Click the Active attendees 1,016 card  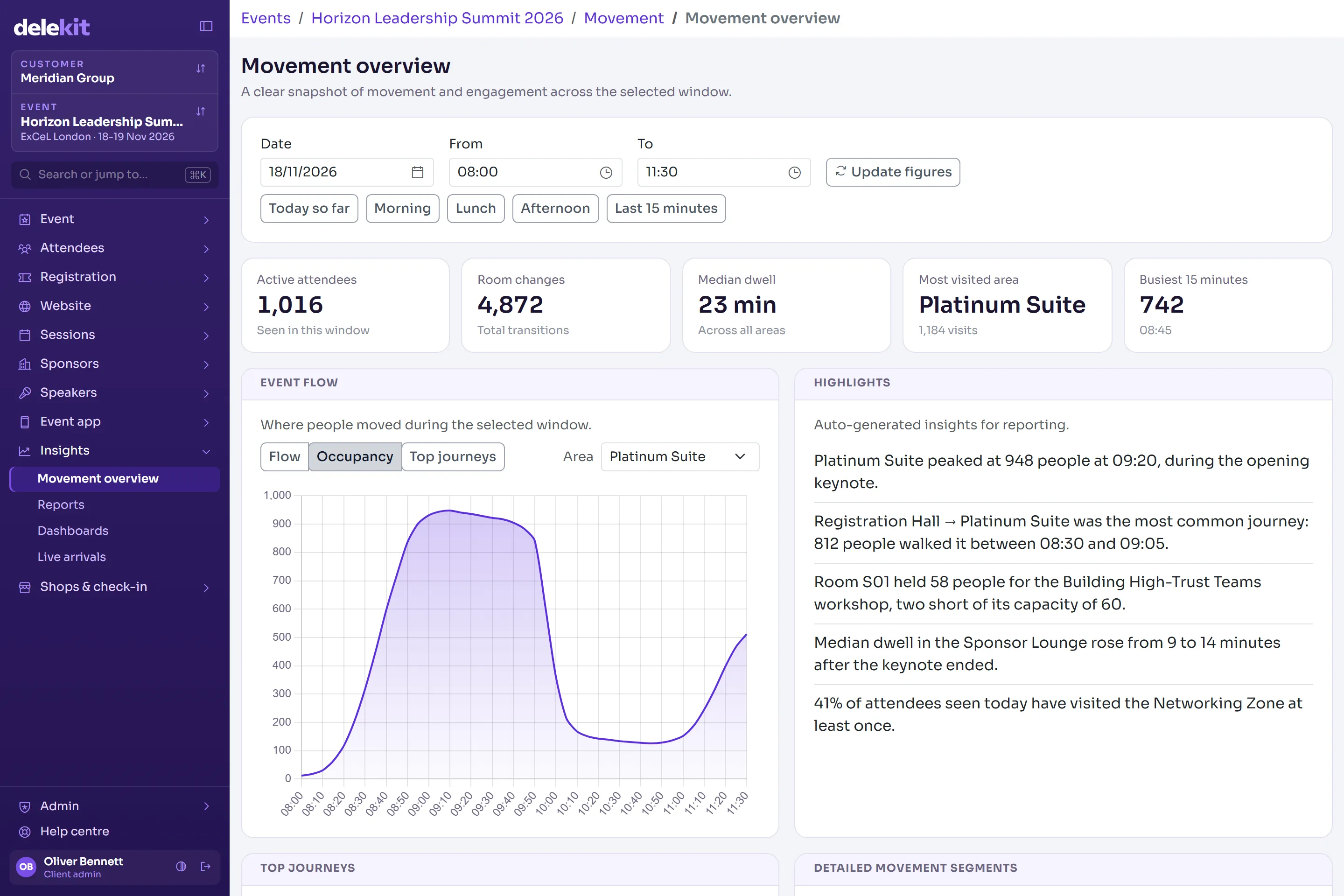345,305
